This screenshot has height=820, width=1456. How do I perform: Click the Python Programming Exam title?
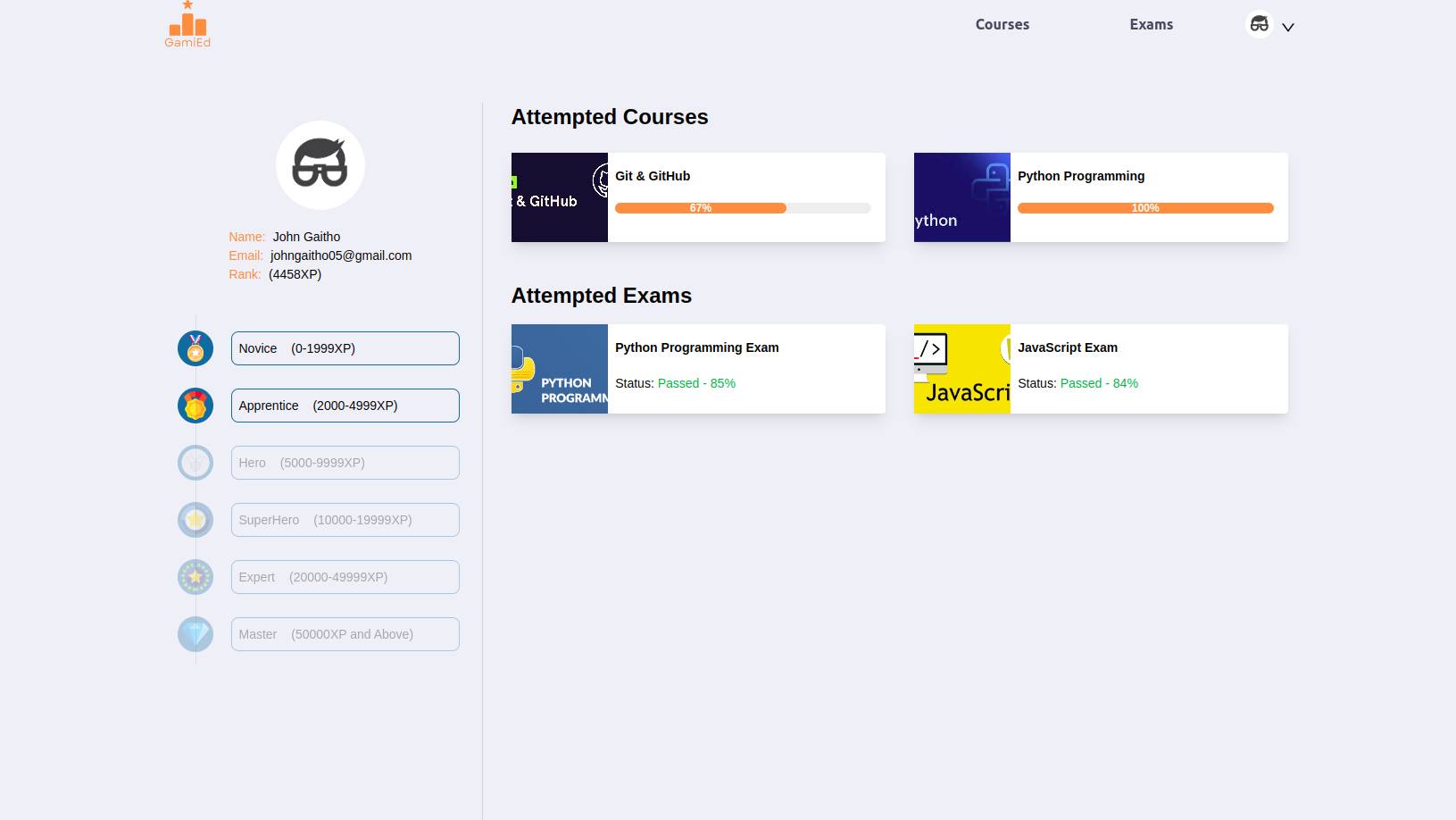[x=697, y=347]
